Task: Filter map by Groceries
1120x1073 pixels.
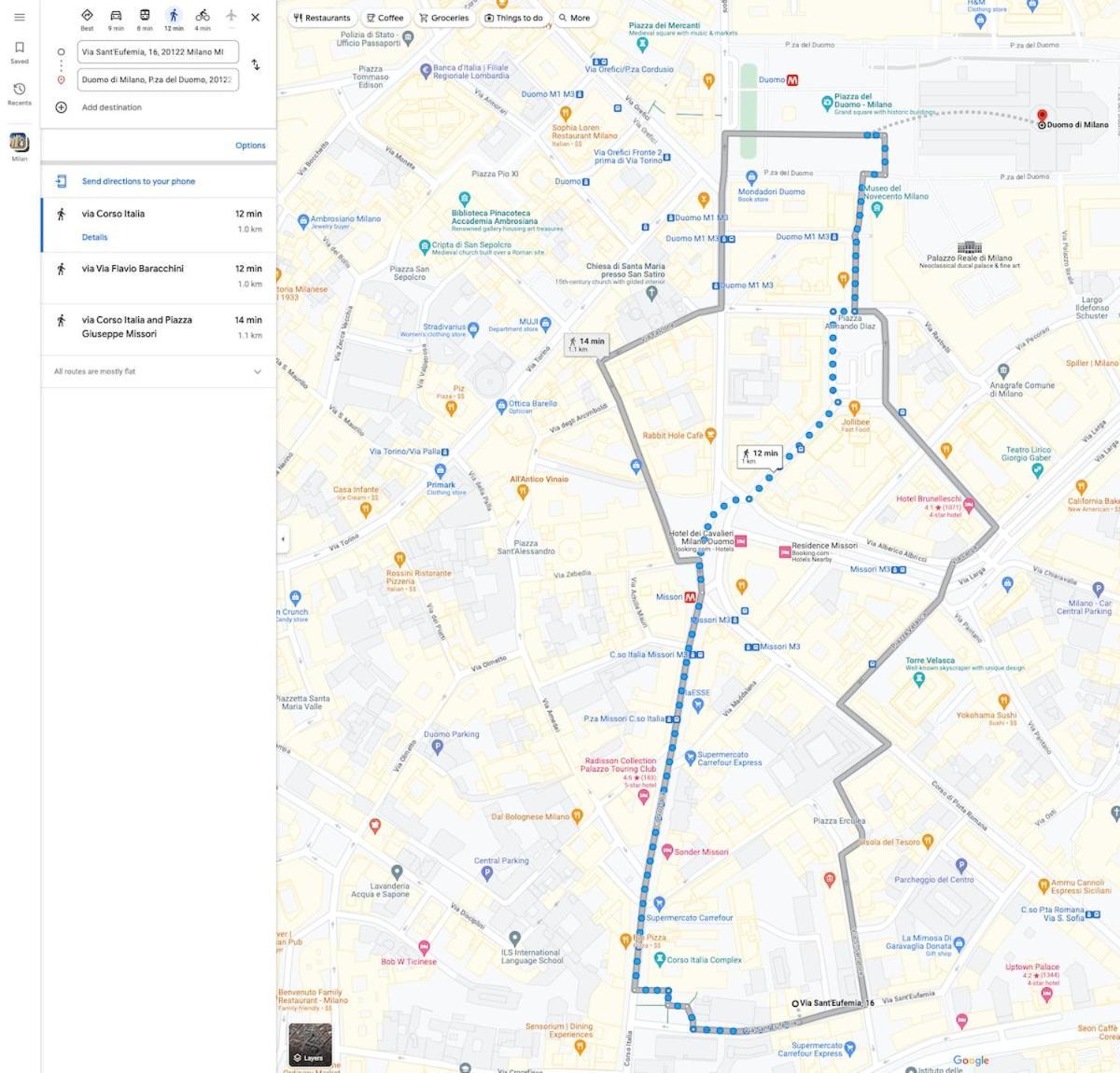Action: [x=444, y=18]
